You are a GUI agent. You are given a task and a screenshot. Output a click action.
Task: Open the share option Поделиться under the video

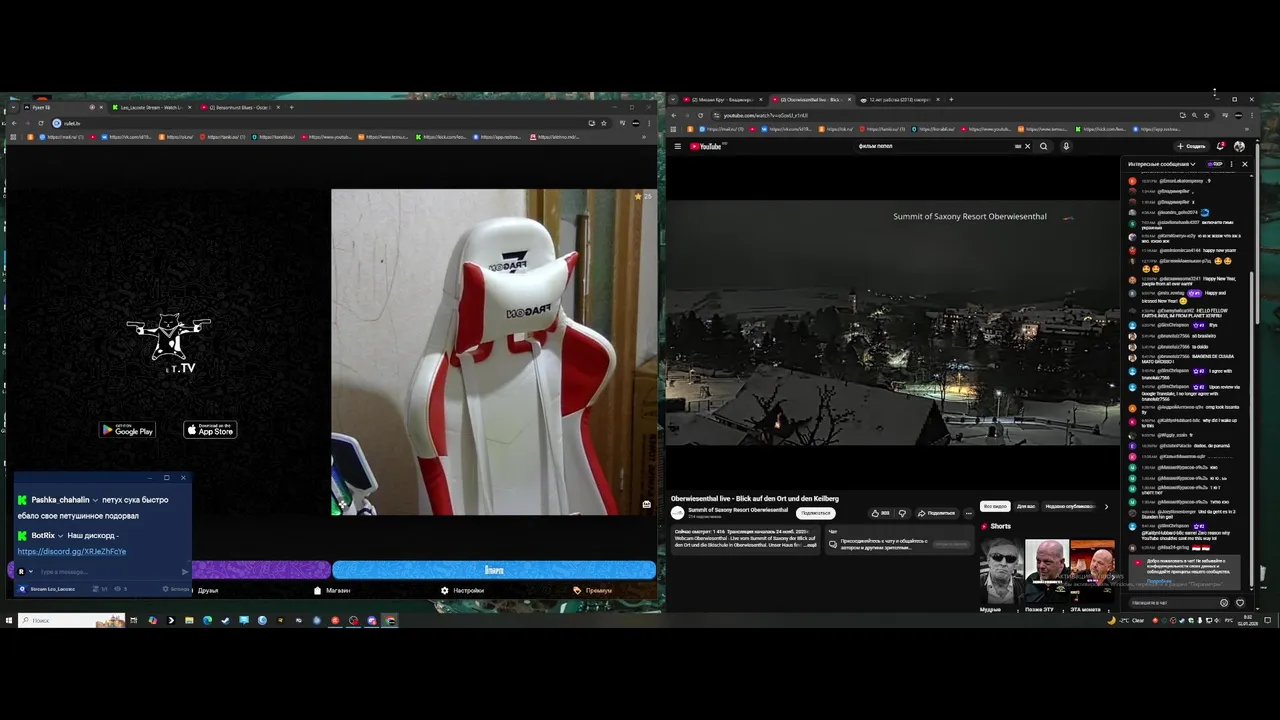pyautogui.click(x=936, y=513)
